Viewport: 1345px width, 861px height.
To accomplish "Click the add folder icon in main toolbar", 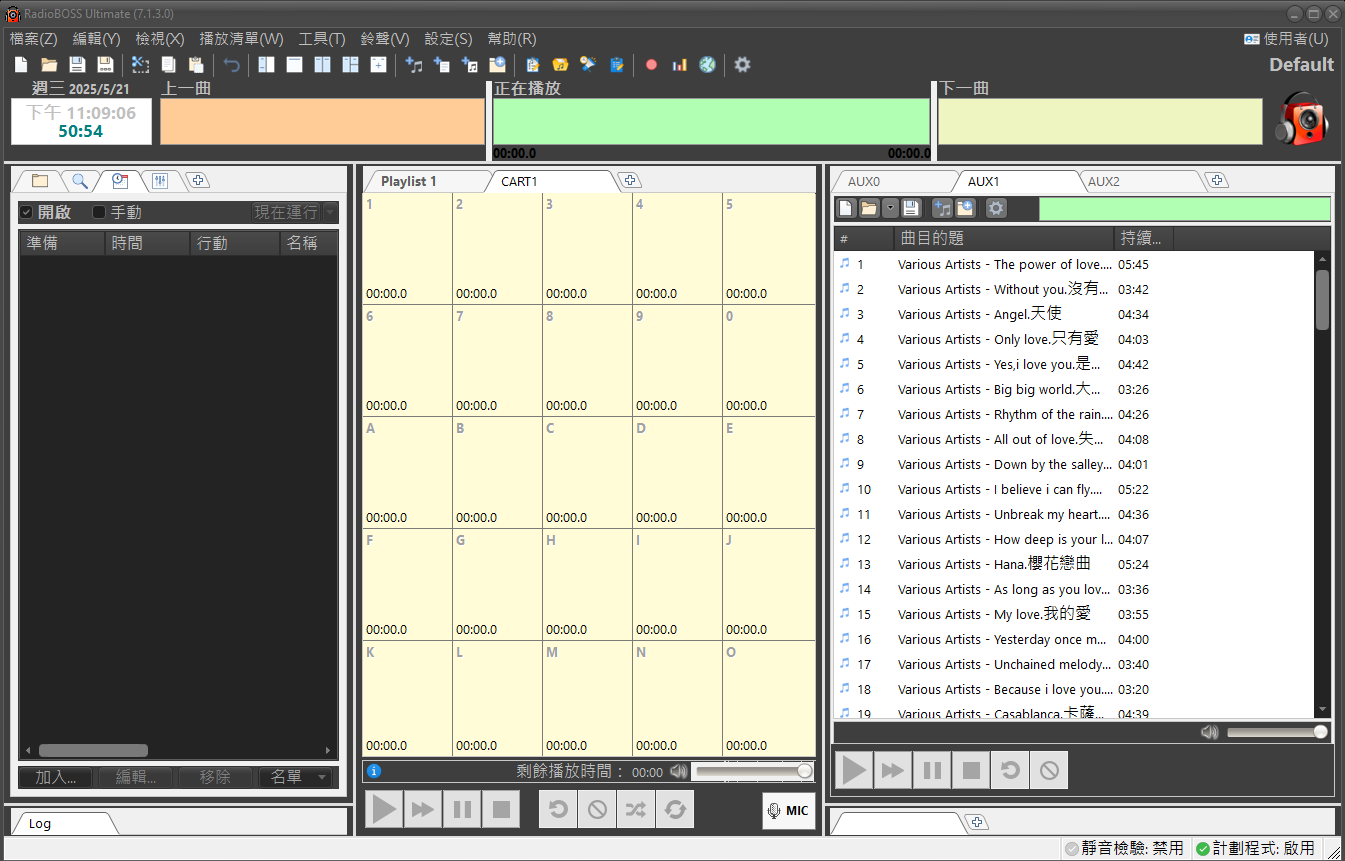I will [x=498, y=65].
